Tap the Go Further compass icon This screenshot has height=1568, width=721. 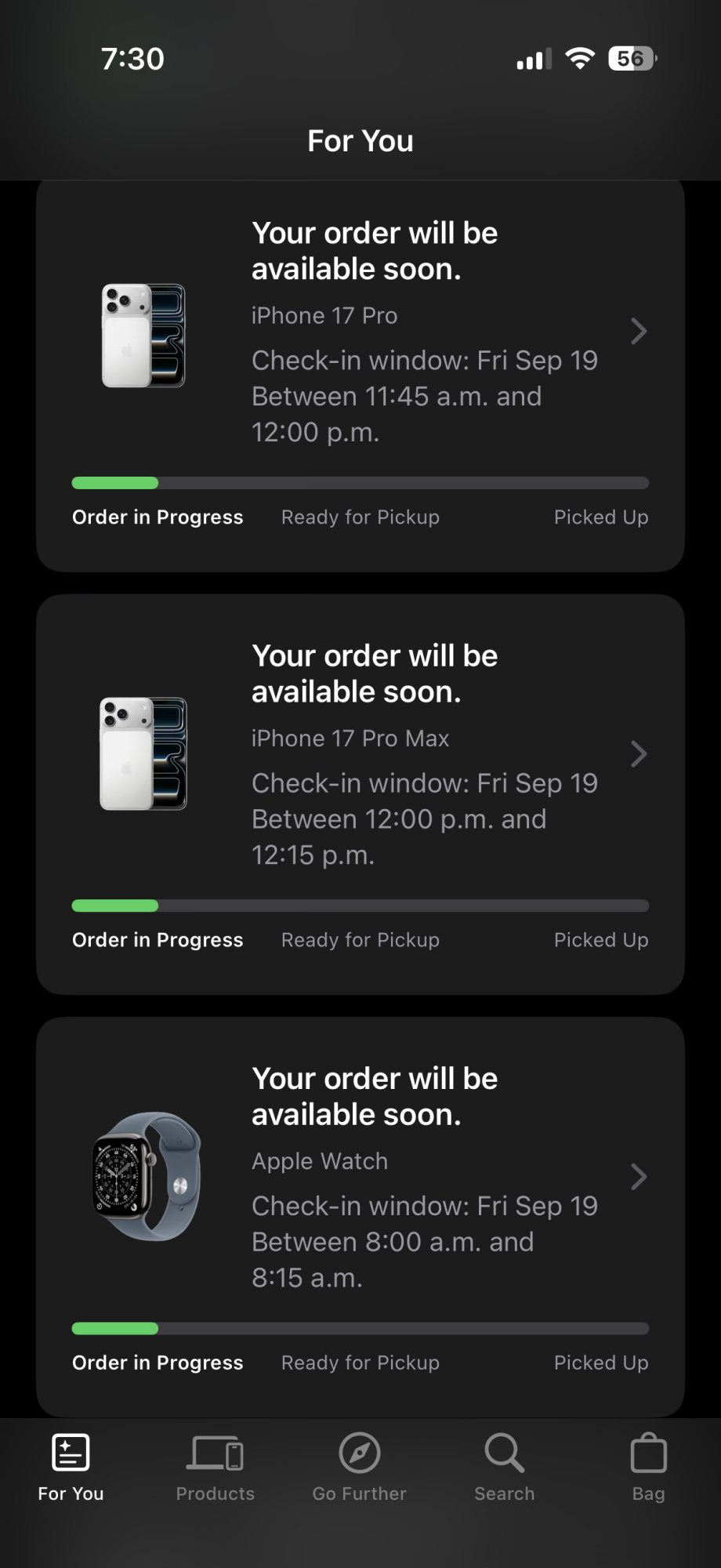[x=360, y=1453]
